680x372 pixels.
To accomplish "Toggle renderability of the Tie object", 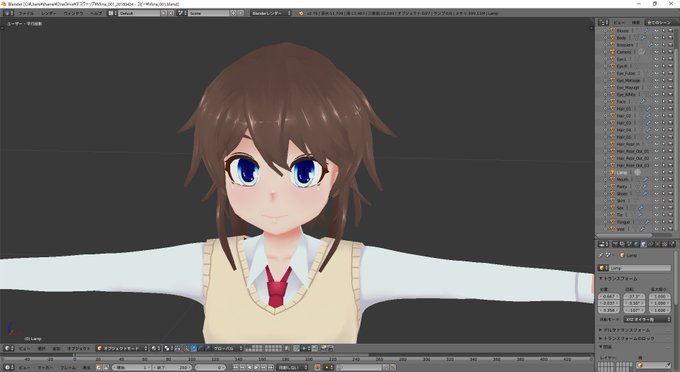I will (671, 215).
